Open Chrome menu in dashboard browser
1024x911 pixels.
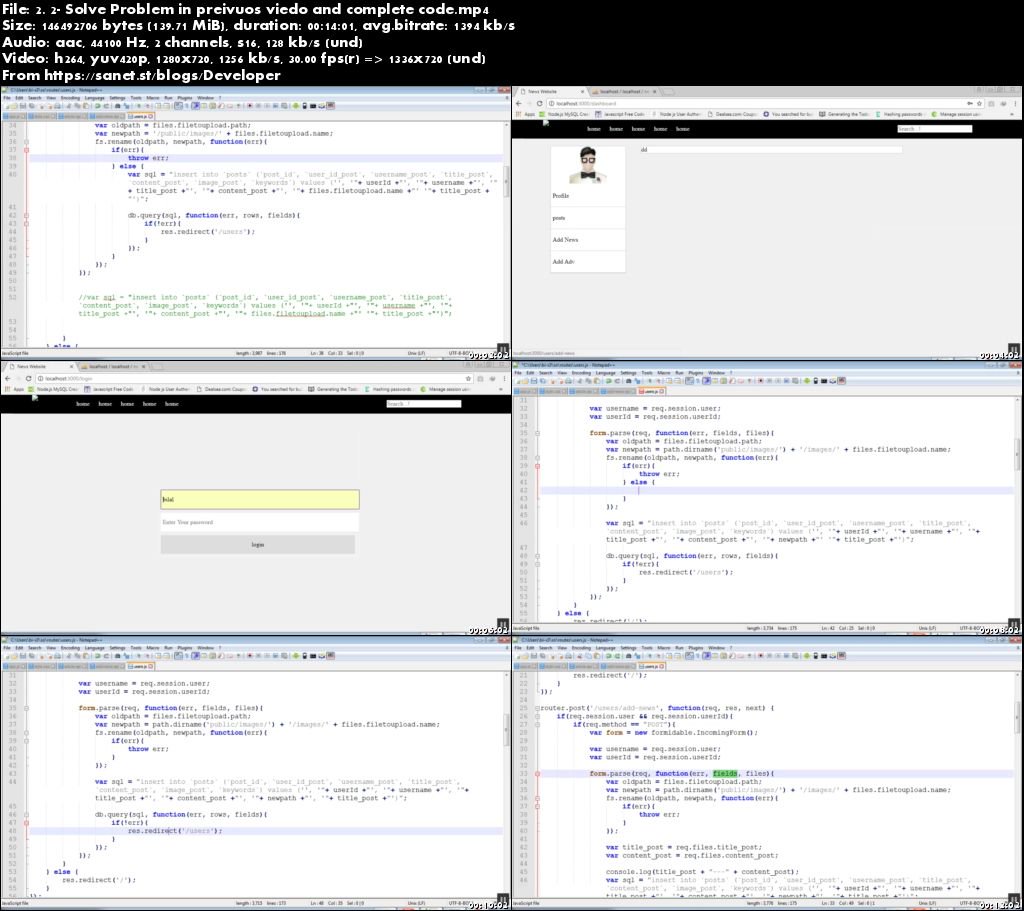[1015, 103]
